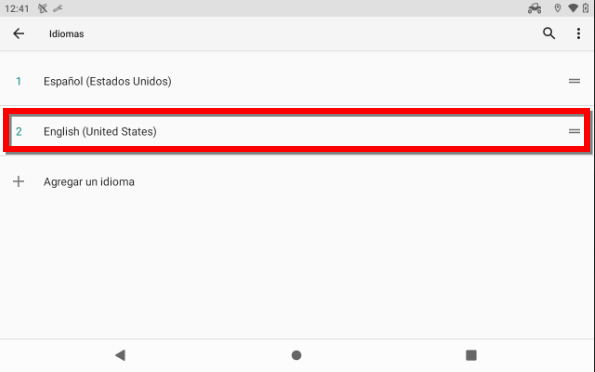Click the number 2 beside English

[x=19, y=132]
